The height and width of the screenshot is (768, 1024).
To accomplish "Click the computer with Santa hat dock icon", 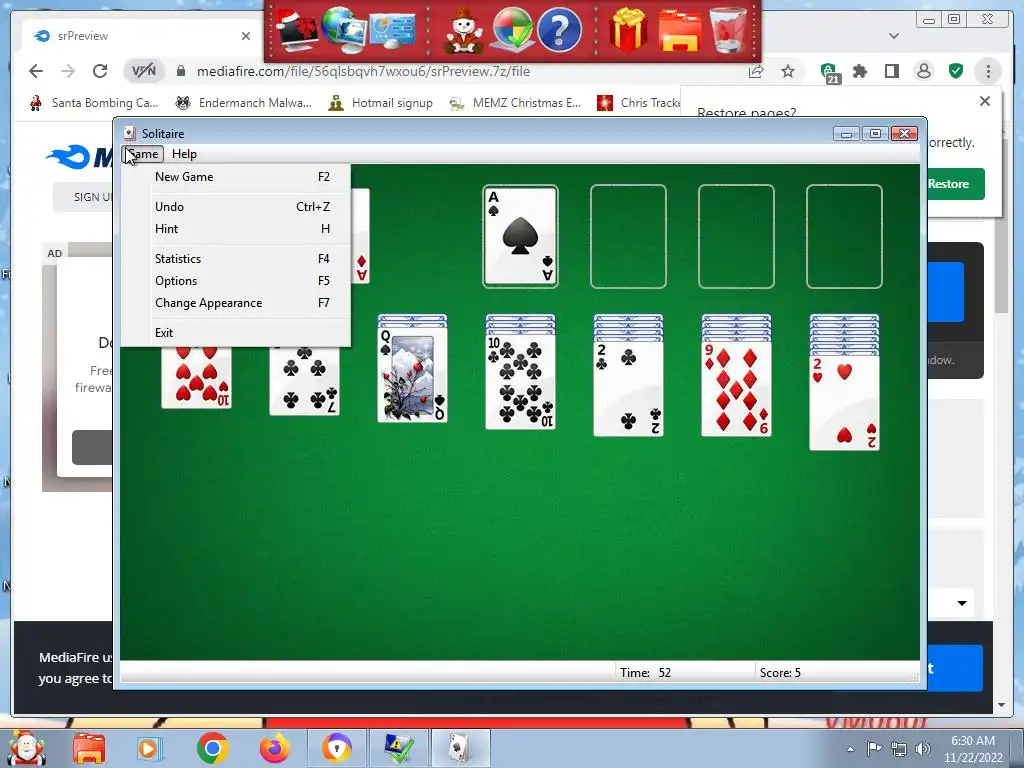I will [297, 29].
